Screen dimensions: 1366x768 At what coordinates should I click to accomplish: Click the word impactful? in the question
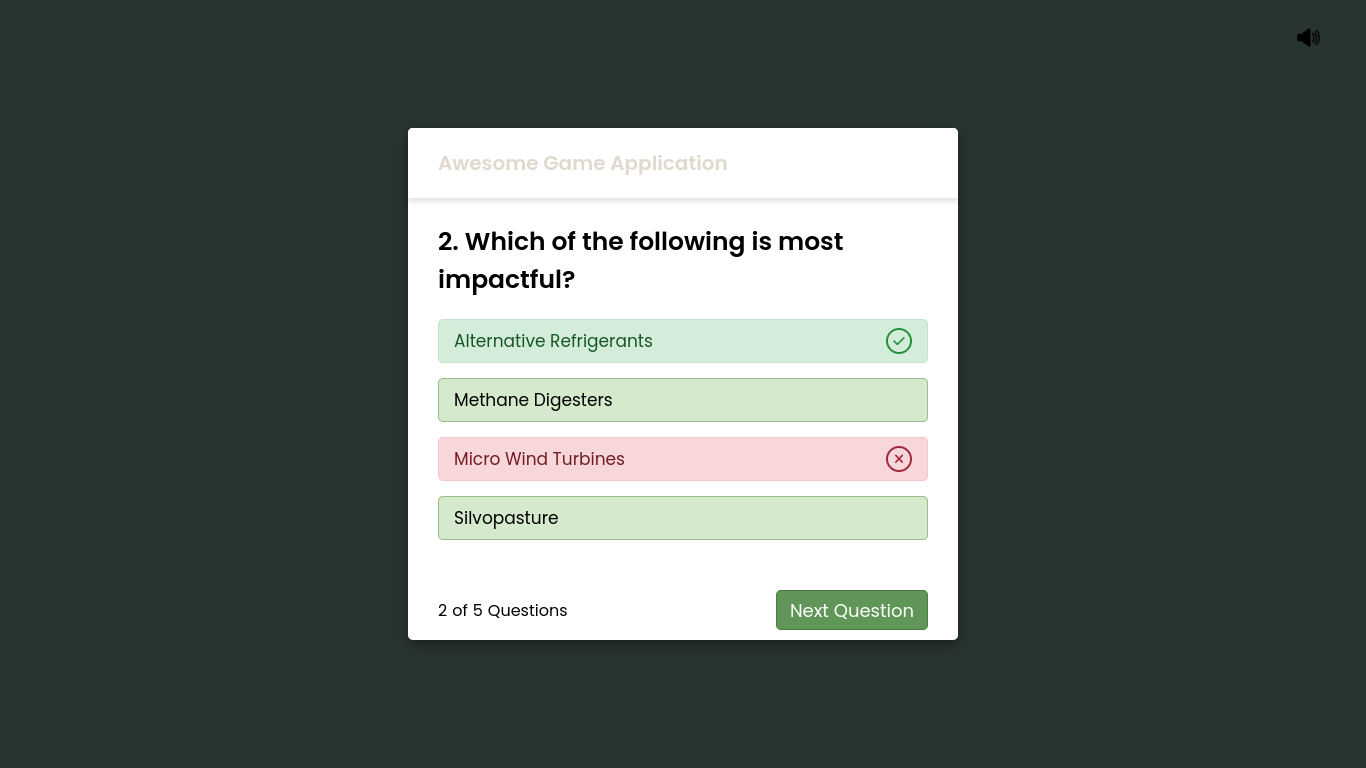coord(506,280)
